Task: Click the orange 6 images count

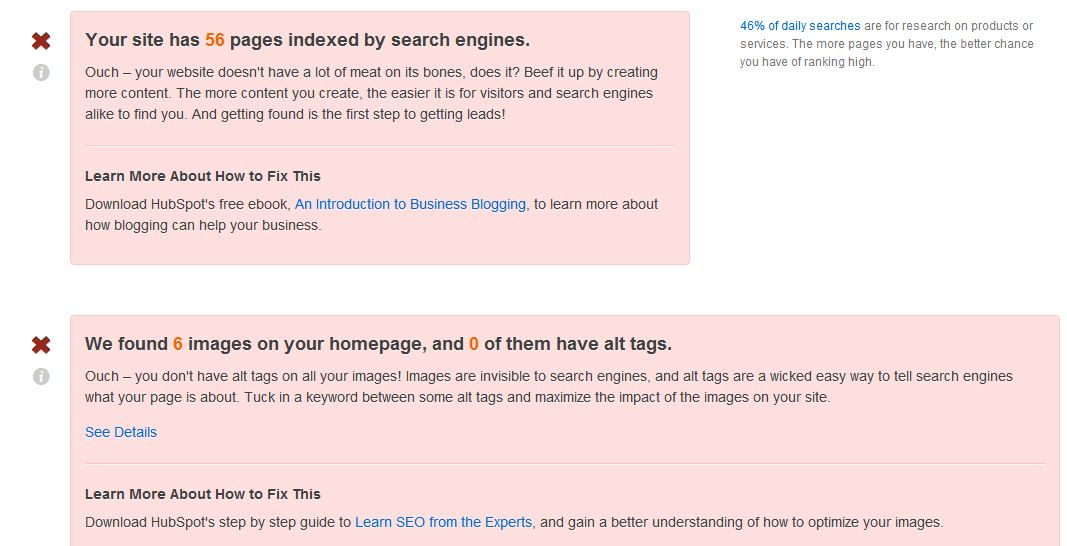Action: tap(178, 344)
